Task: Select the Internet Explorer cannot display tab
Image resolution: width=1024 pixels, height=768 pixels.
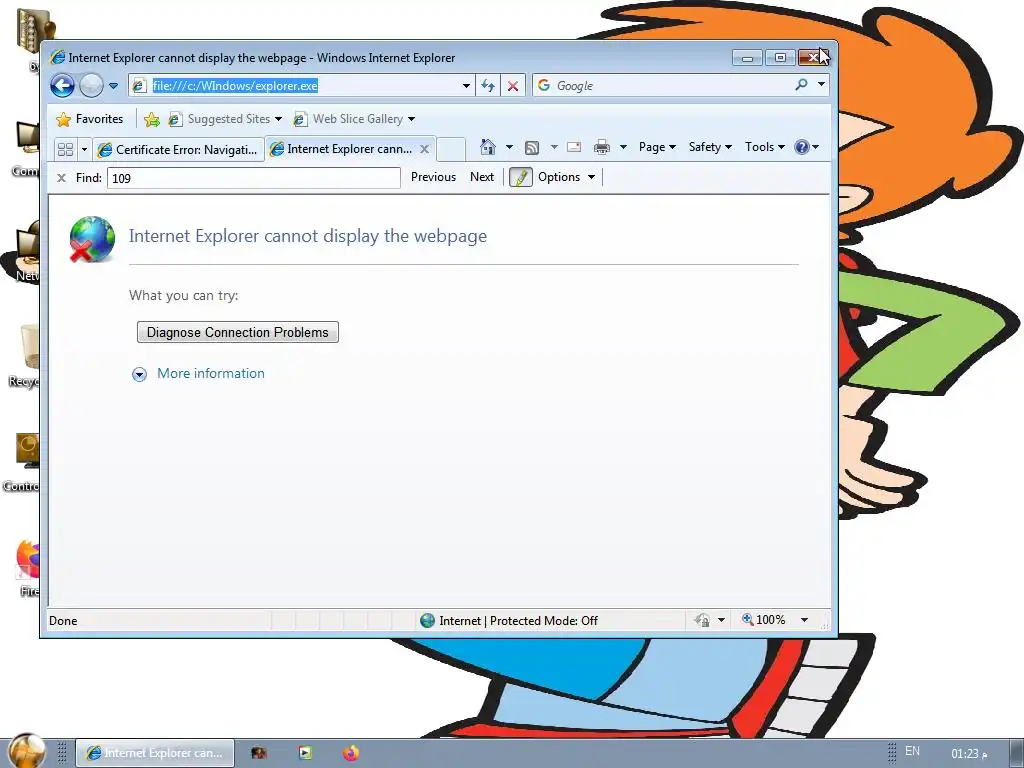Action: 343,149
